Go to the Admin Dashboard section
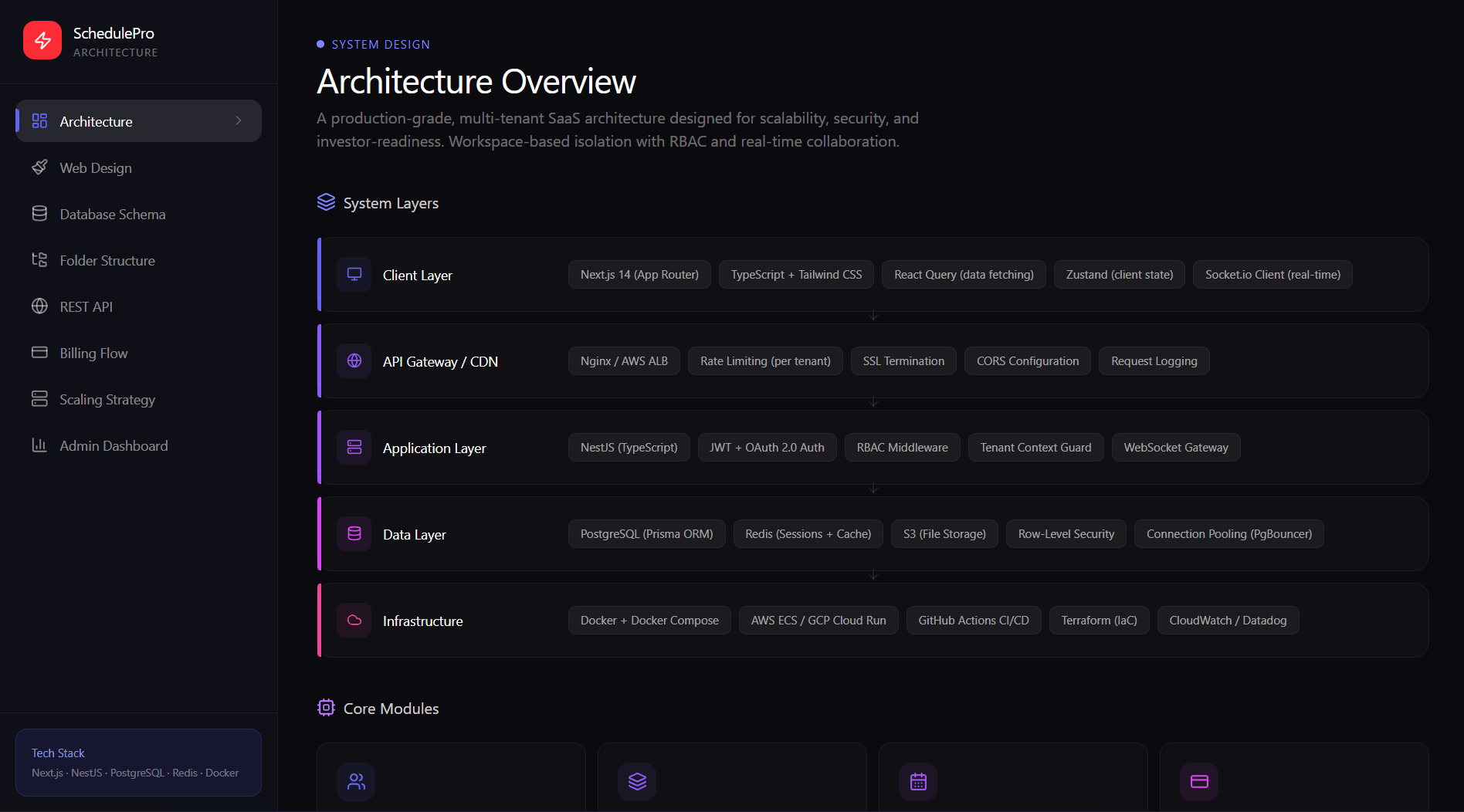Viewport: 1464px width, 812px height. (x=114, y=445)
